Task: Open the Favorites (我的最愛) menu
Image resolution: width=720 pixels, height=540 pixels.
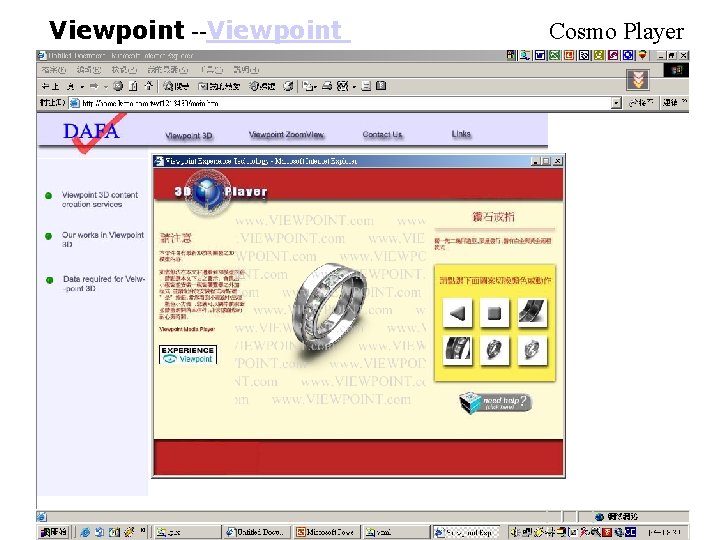Action: coord(168,70)
